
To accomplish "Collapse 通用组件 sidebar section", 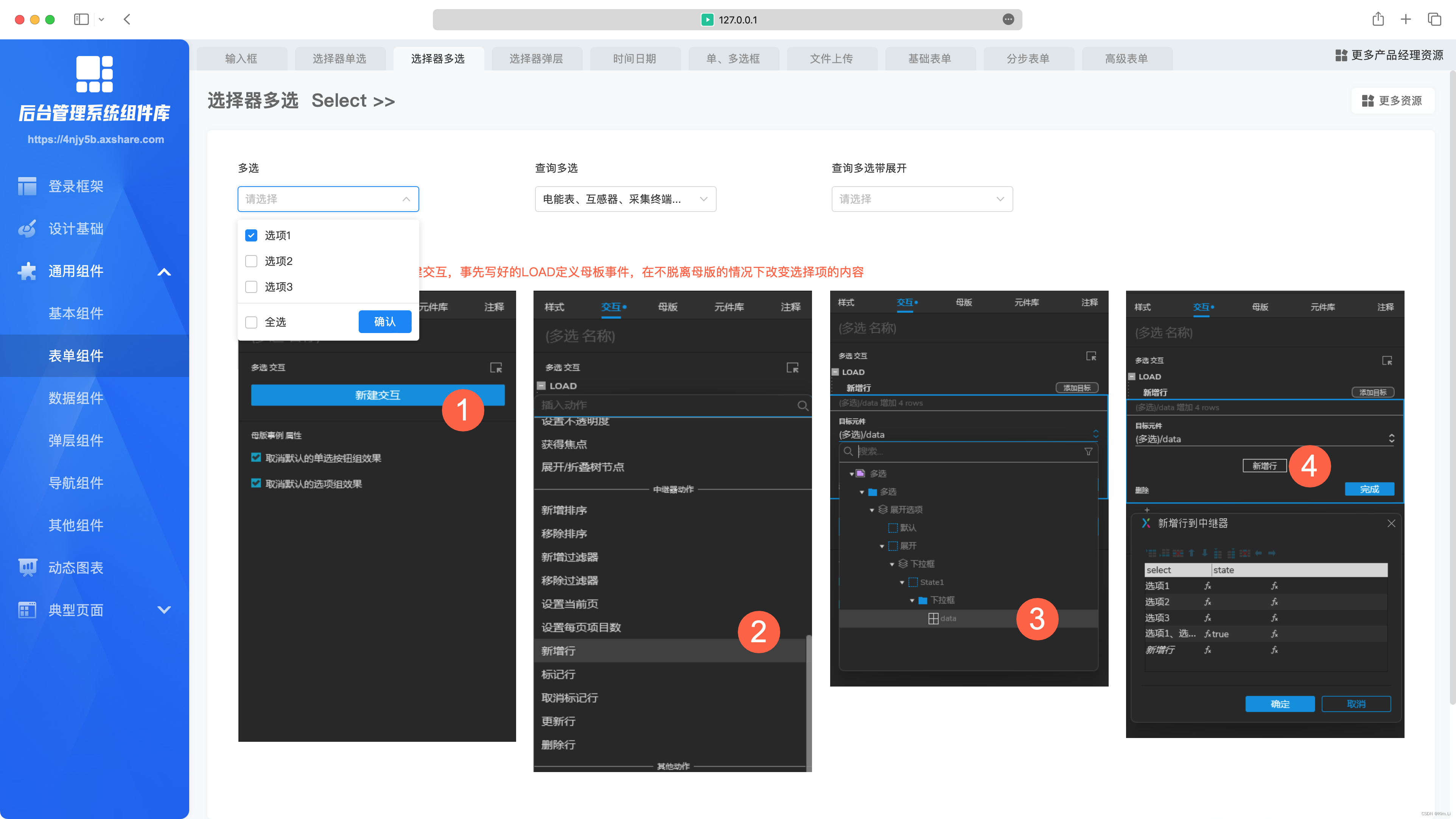I will pyautogui.click(x=164, y=271).
